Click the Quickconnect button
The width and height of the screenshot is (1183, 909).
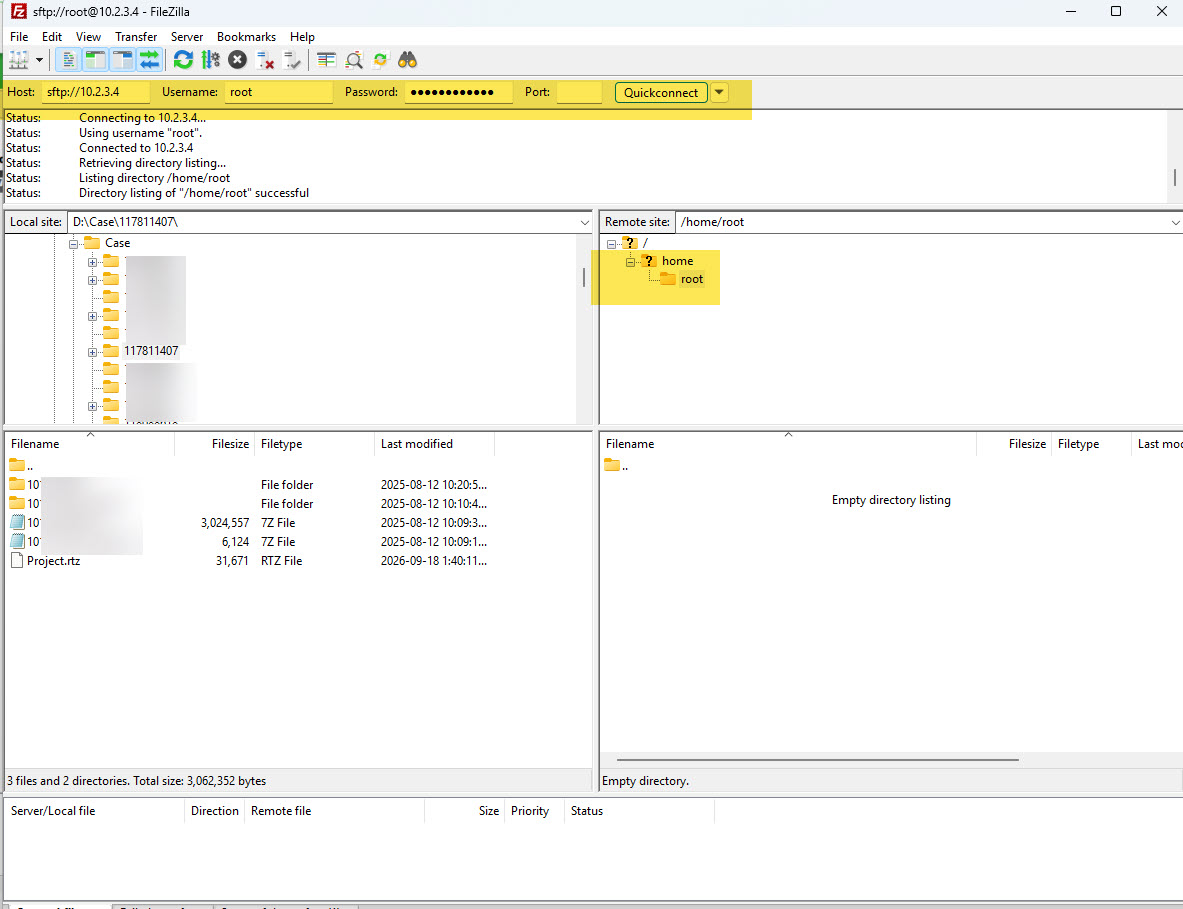pos(661,92)
